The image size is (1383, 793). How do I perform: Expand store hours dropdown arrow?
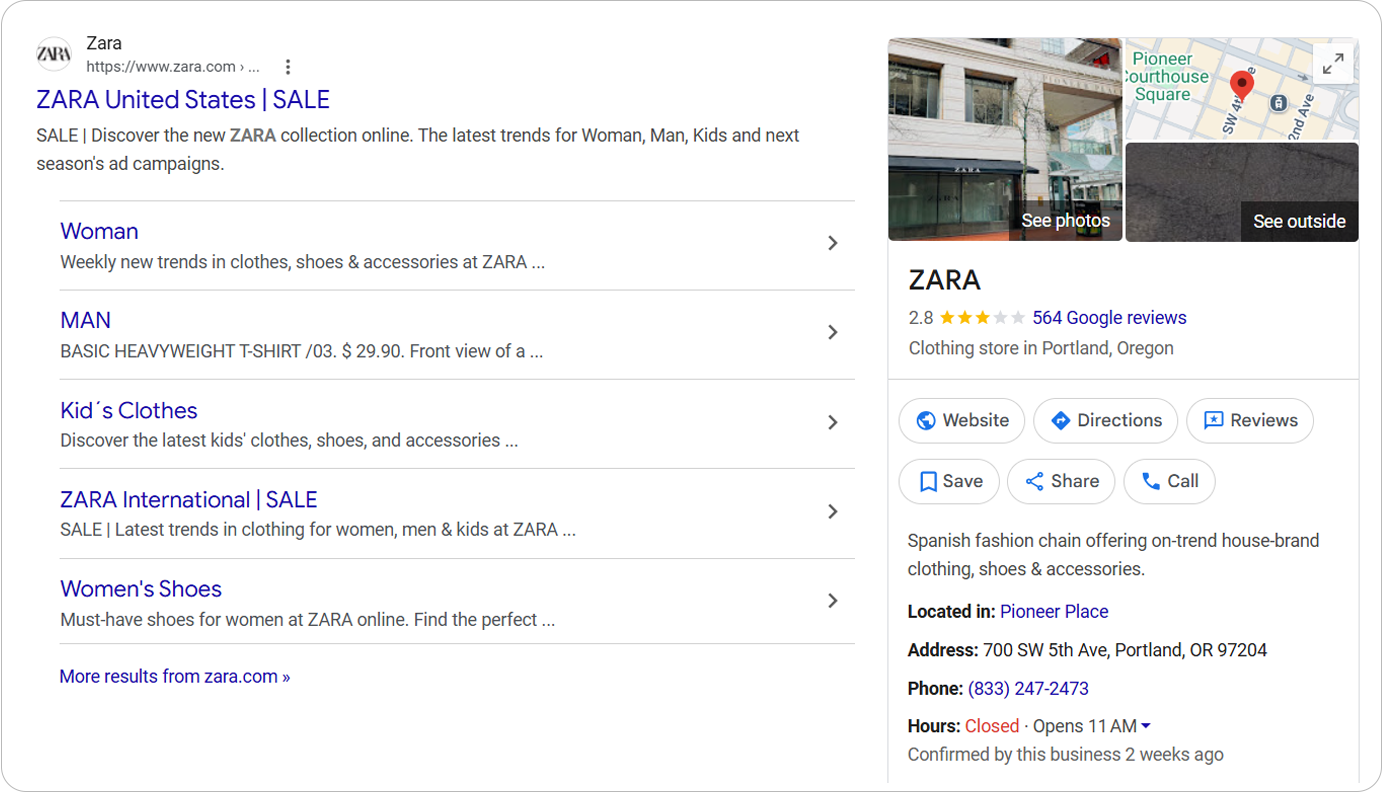coord(1146,727)
